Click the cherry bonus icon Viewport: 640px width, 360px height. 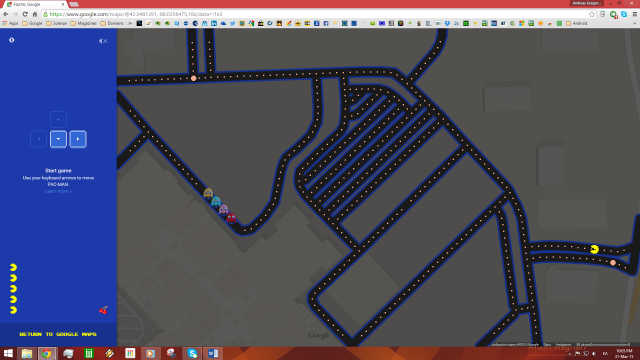coord(103,310)
